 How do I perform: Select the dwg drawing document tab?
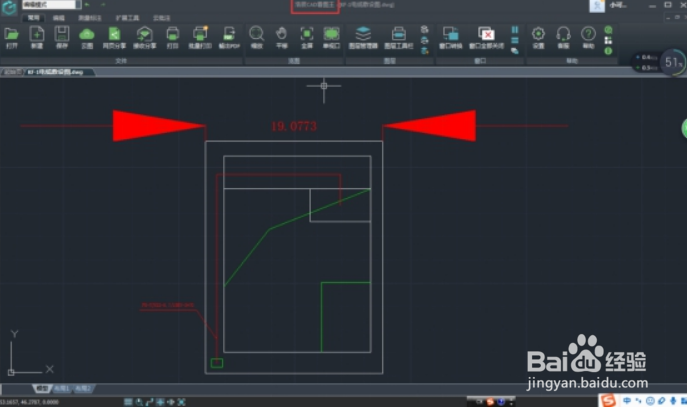[56, 72]
